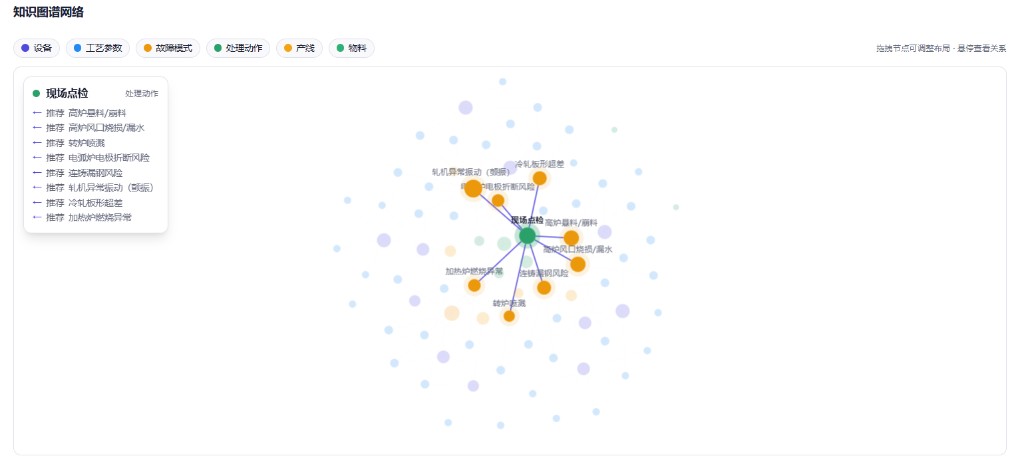Toggle the 设备 legend filter
The height and width of the screenshot is (468, 1024).
pyautogui.click(x=37, y=48)
